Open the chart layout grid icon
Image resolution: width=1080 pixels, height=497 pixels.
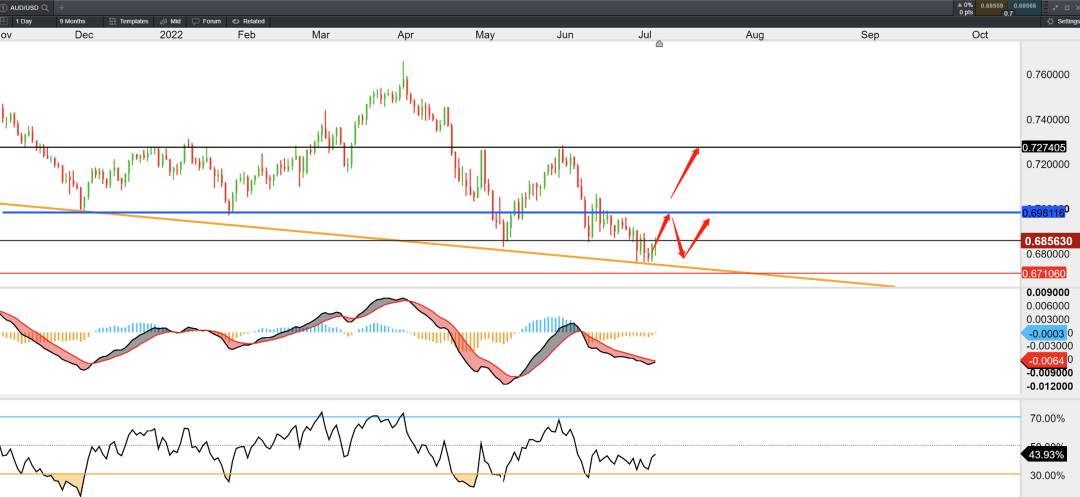[x=4, y=21]
